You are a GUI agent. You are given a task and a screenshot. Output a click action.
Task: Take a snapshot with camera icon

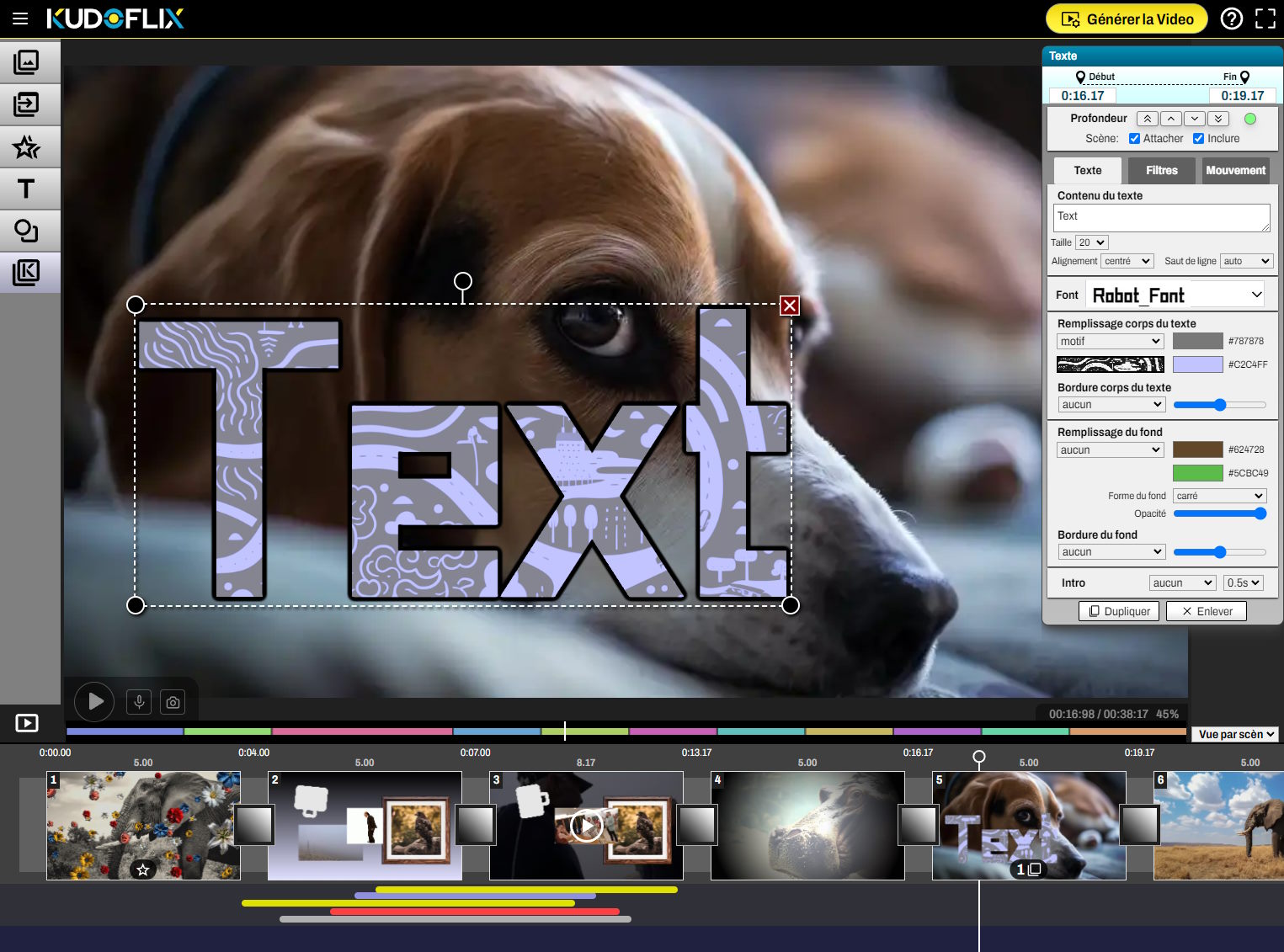173,702
